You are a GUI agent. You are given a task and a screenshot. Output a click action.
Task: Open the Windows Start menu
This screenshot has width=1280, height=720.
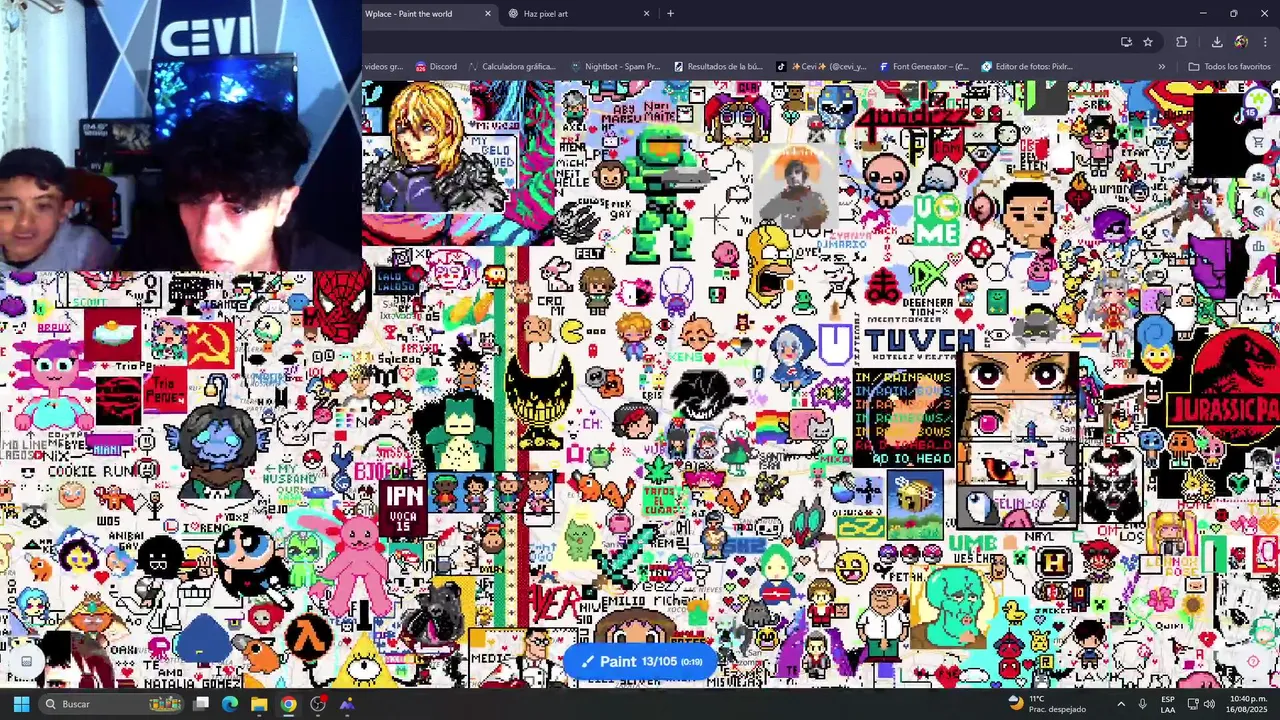click(21, 704)
